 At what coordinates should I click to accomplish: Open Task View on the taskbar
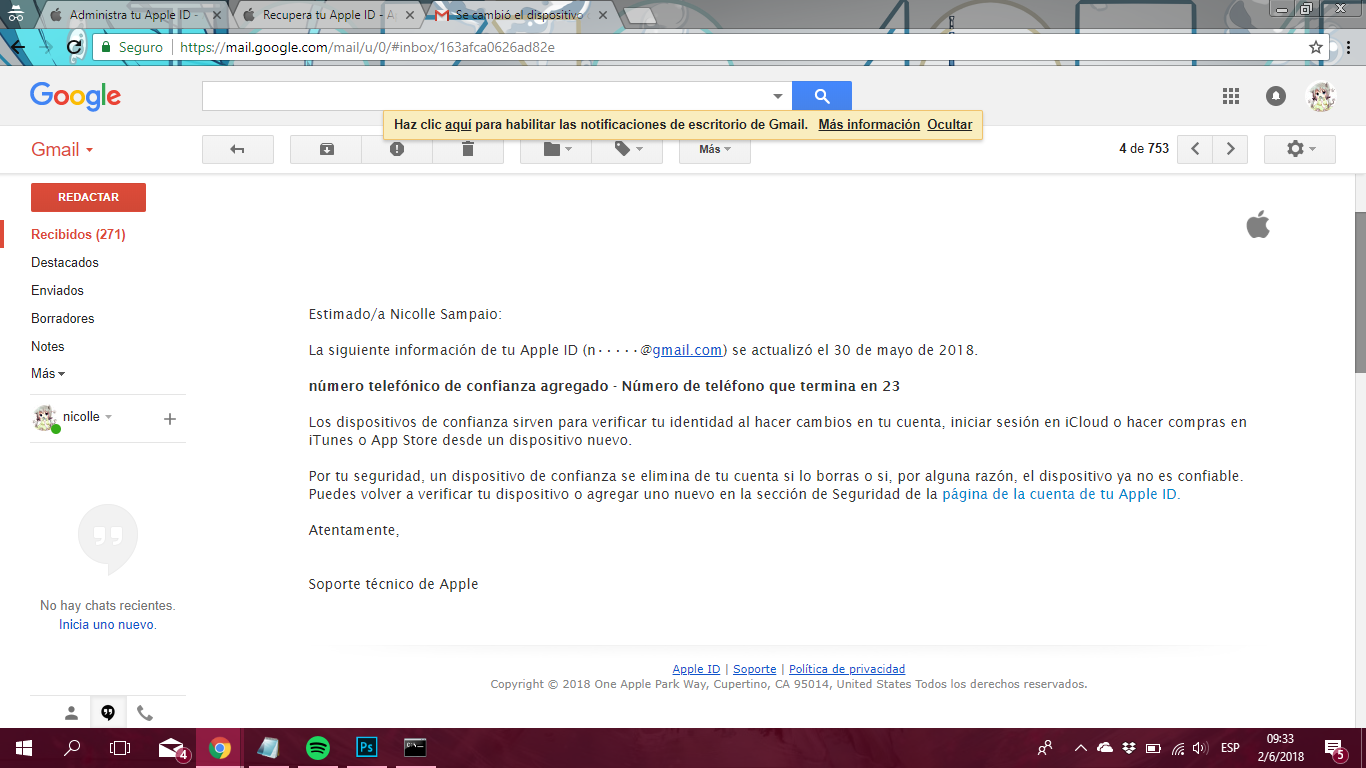point(120,748)
